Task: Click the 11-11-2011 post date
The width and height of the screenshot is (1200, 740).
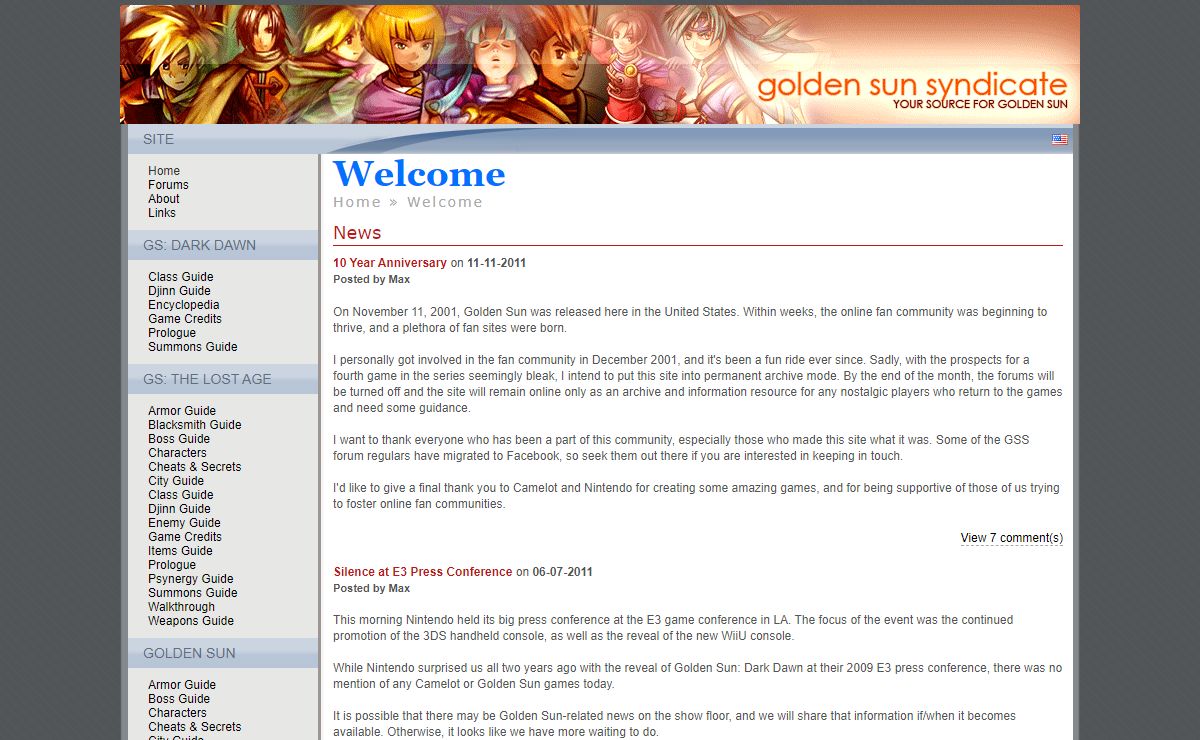Action: point(497,263)
